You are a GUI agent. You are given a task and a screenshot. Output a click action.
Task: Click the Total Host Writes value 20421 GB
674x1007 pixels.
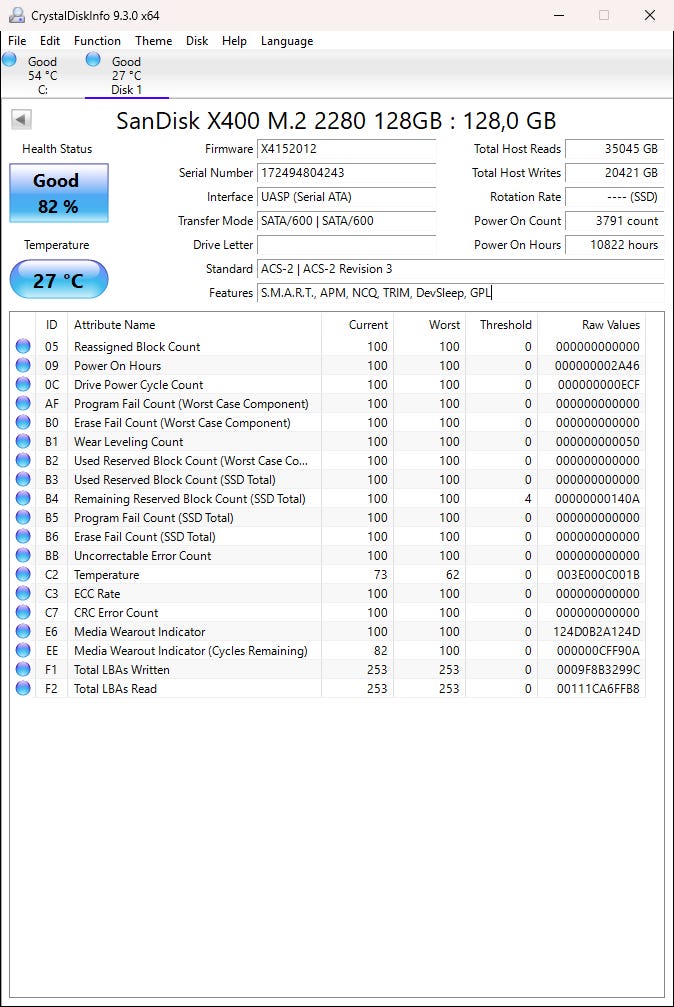click(x=614, y=173)
